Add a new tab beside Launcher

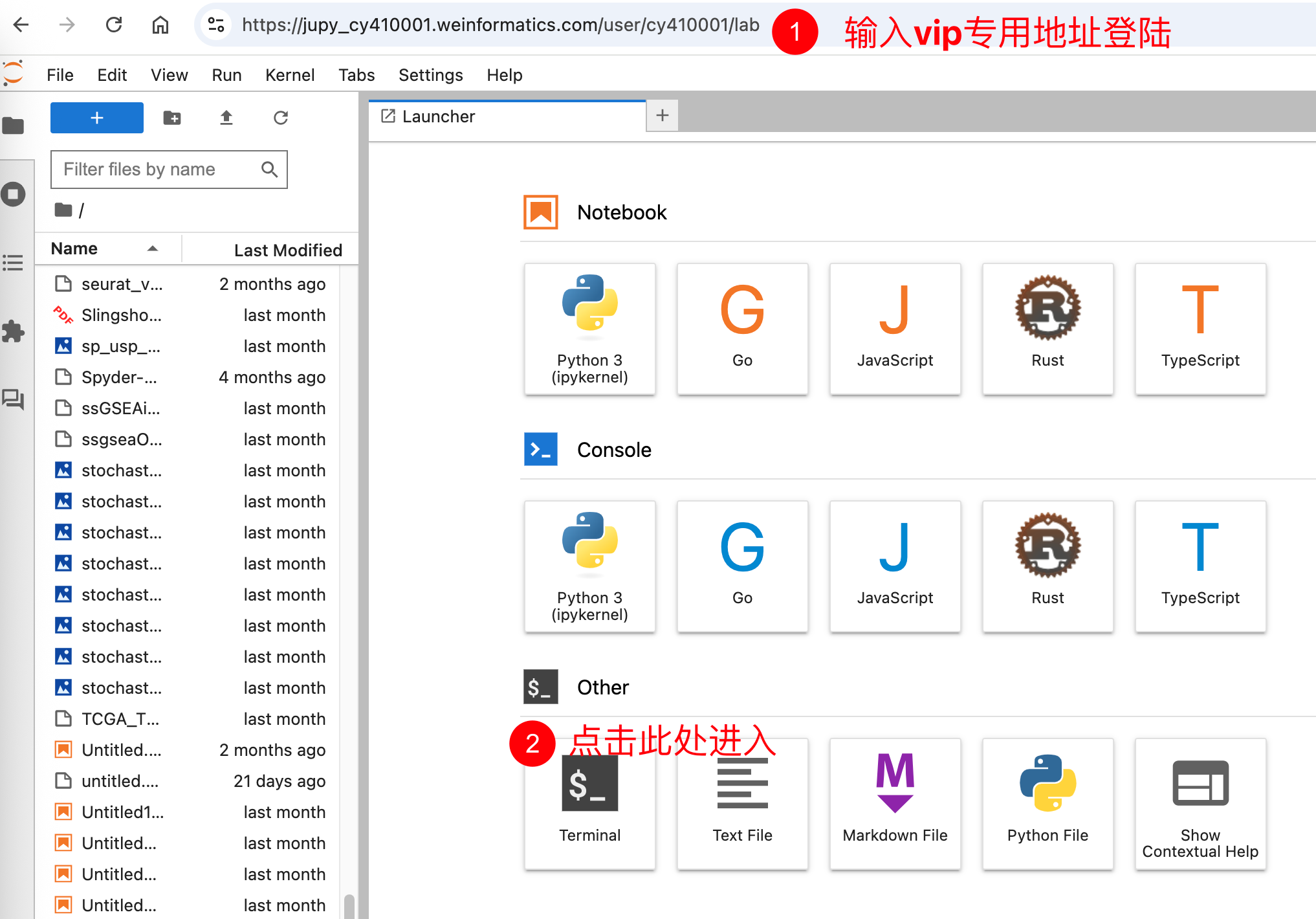(x=662, y=116)
